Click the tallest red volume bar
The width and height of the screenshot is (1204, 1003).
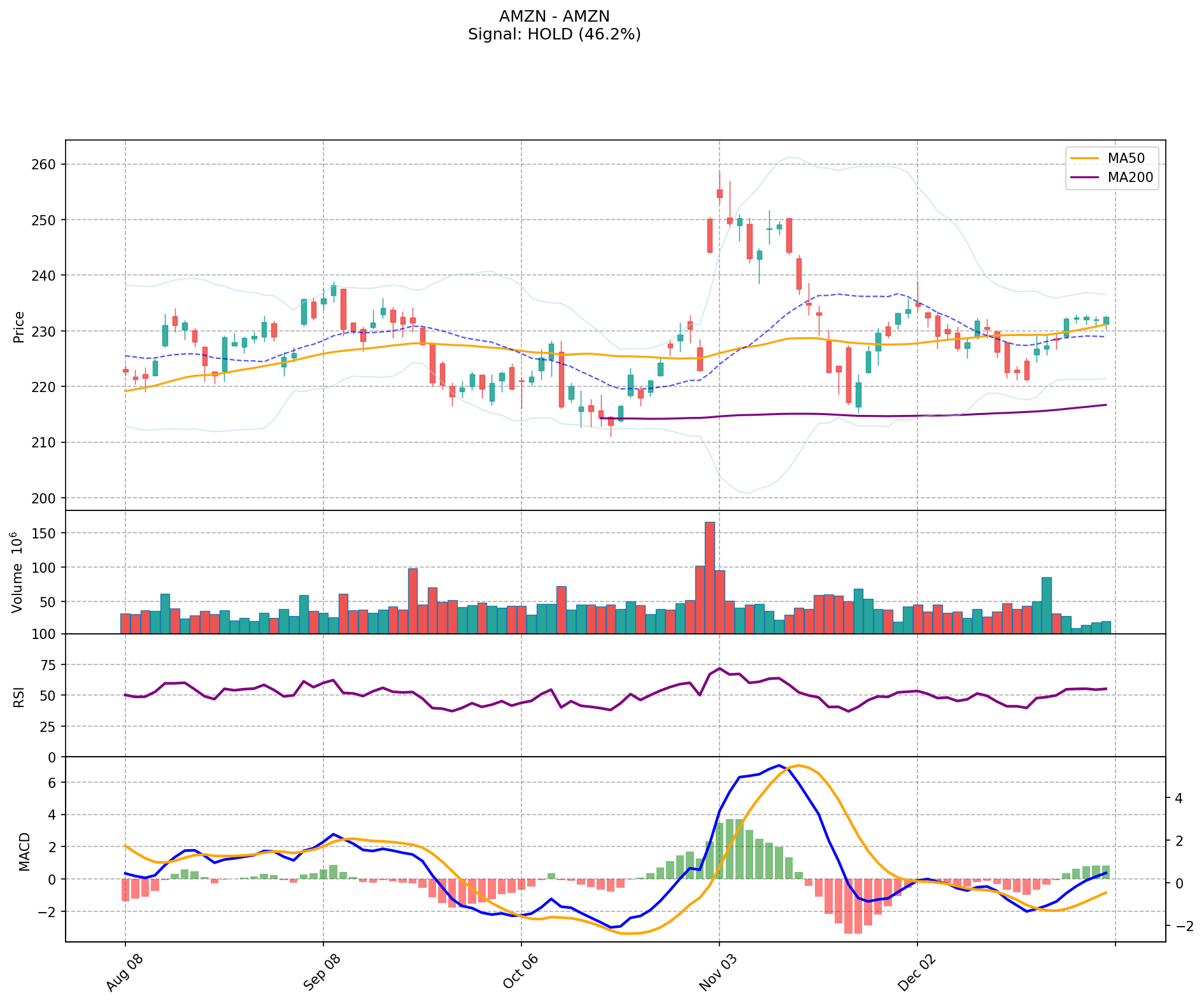[x=709, y=578]
